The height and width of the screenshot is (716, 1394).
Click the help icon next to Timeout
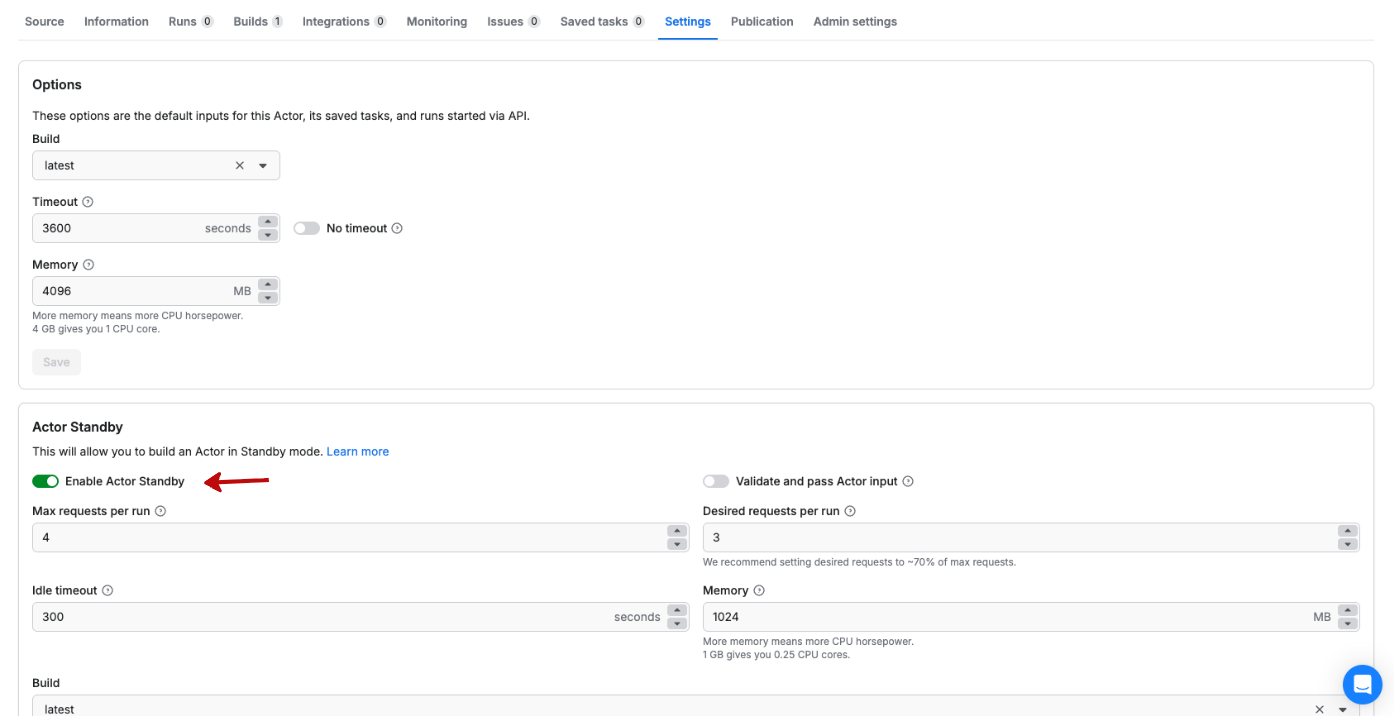[x=88, y=202]
